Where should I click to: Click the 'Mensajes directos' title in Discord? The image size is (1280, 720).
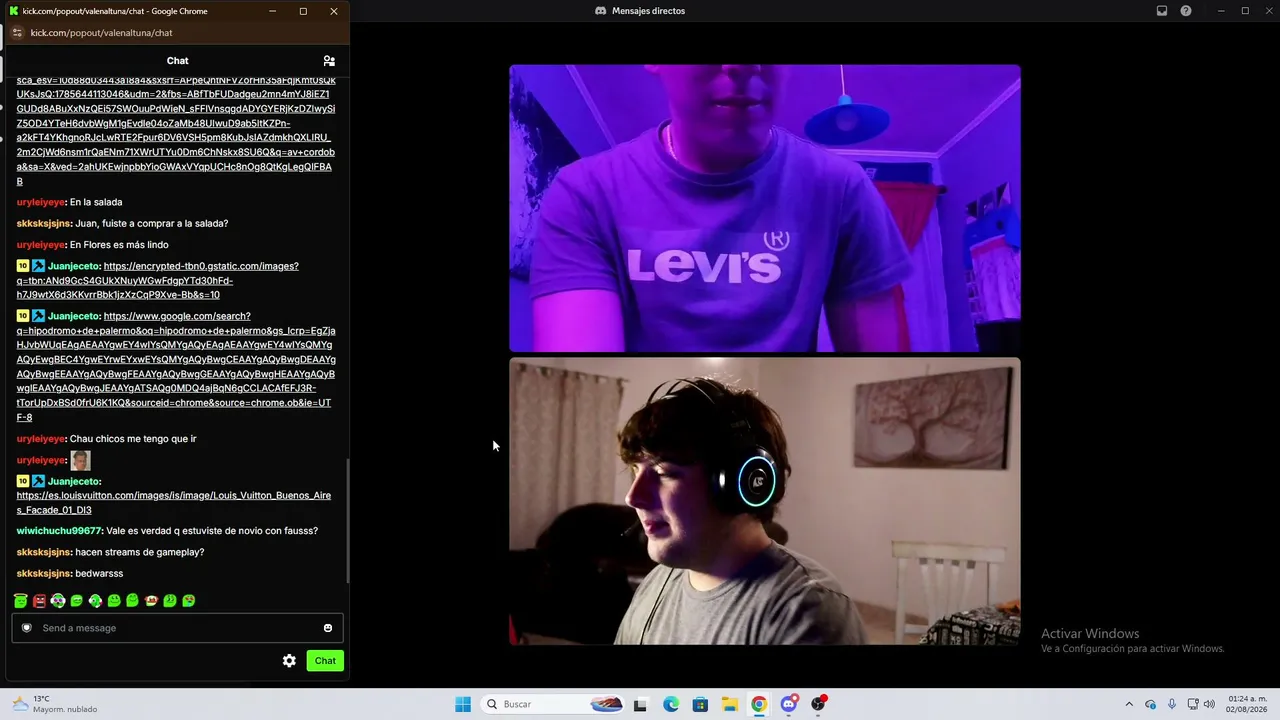648,11
